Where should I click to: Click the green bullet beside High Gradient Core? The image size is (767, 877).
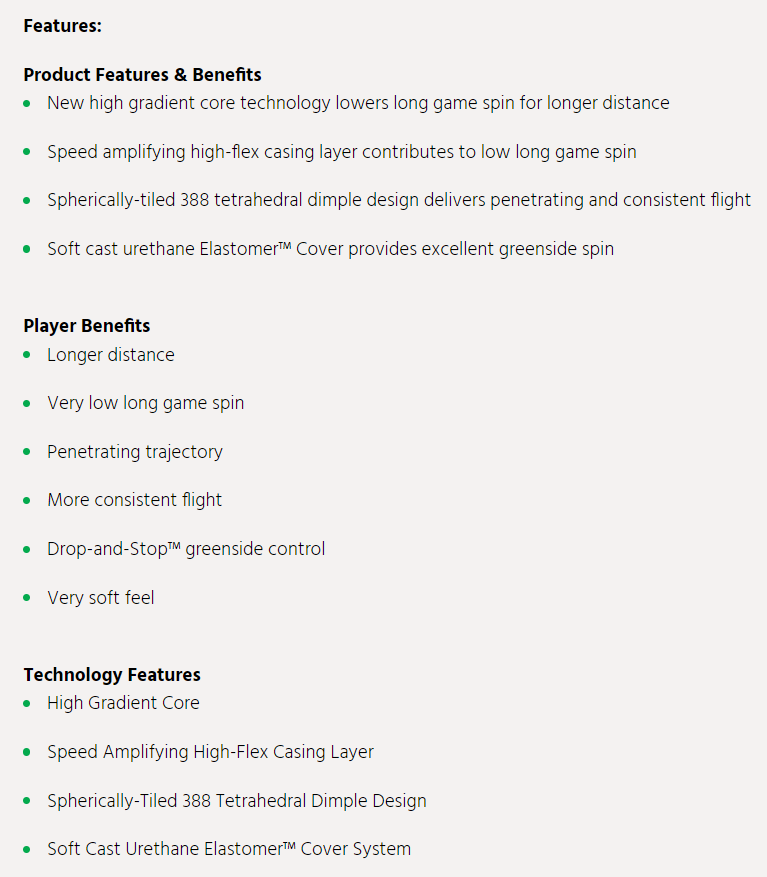point(27,703)
